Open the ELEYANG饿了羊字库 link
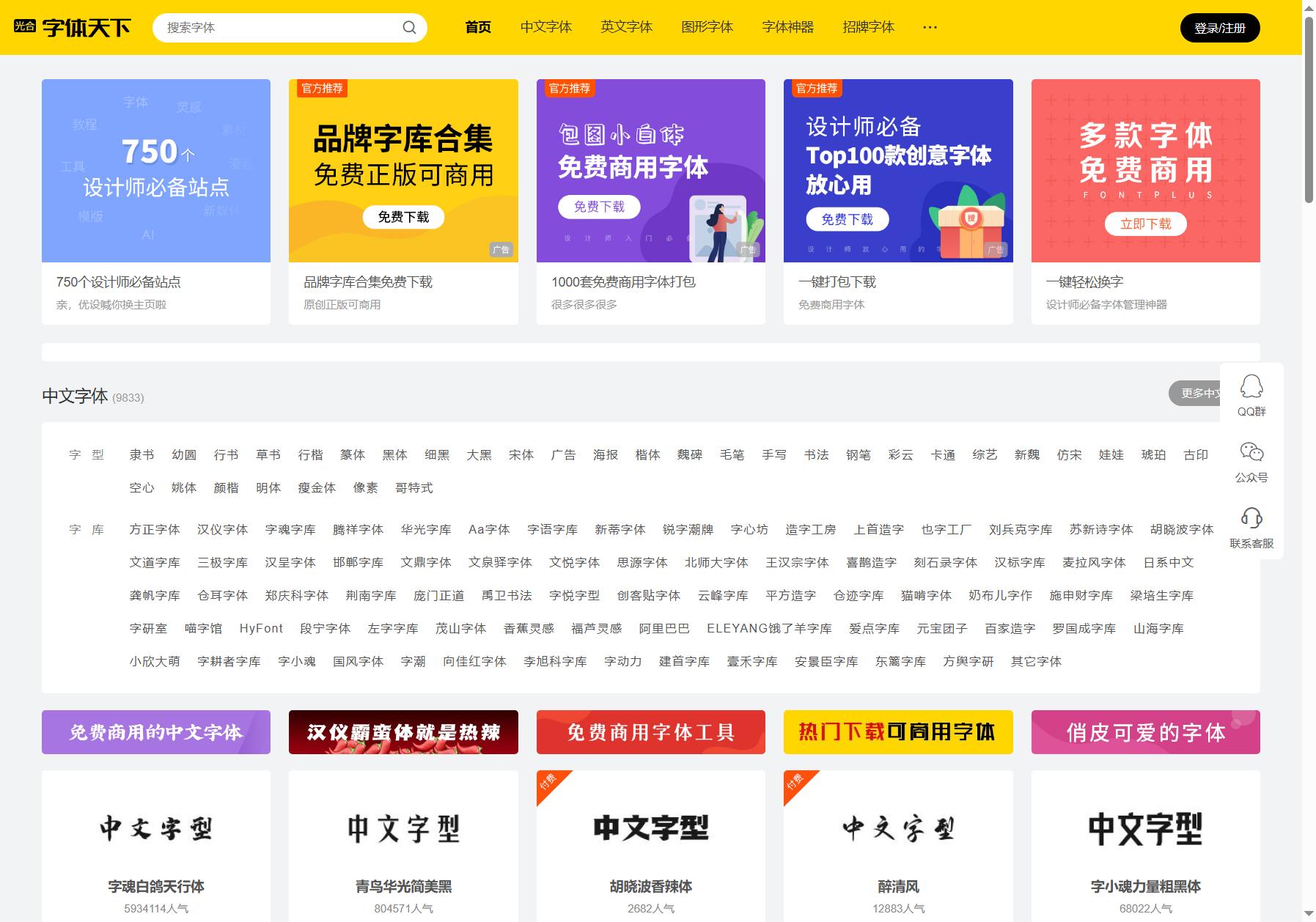Viewport: 1316px width, 922px height. [769, 629]
